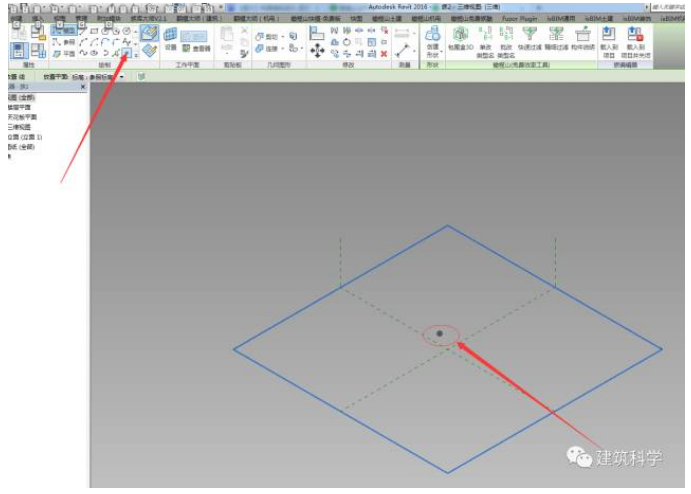Select the Ellipse draw tool
This screenshot has width=691, height=494.
pos(94,53)
